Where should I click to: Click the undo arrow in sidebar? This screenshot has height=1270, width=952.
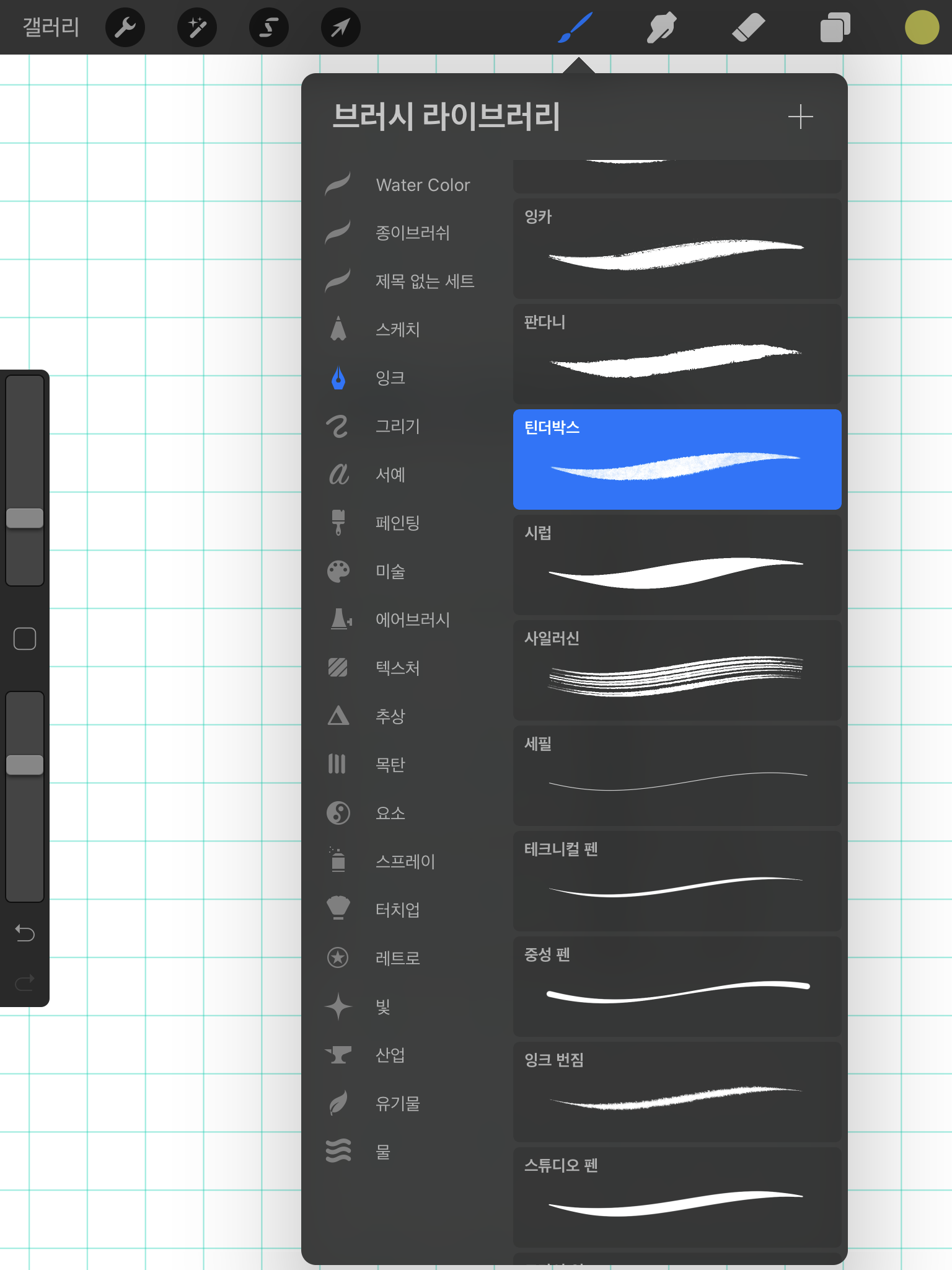click(25, 933)
